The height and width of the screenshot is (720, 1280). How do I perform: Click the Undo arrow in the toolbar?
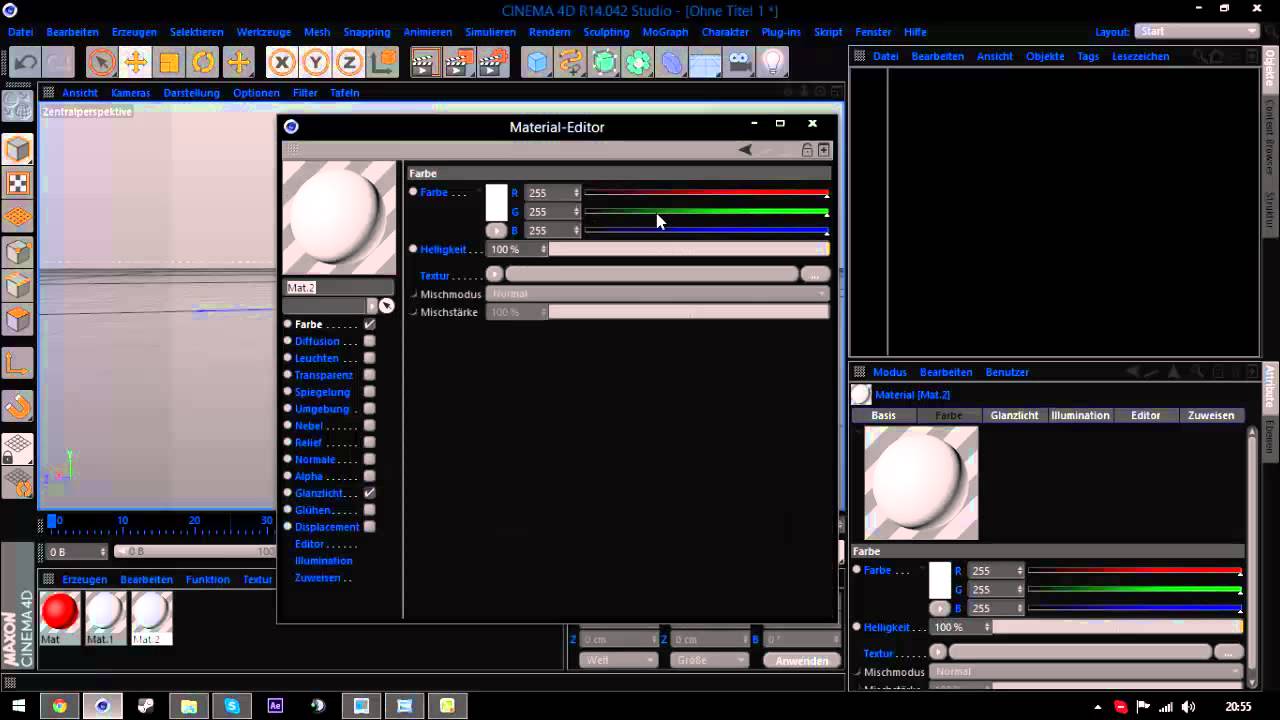[25, 63]
